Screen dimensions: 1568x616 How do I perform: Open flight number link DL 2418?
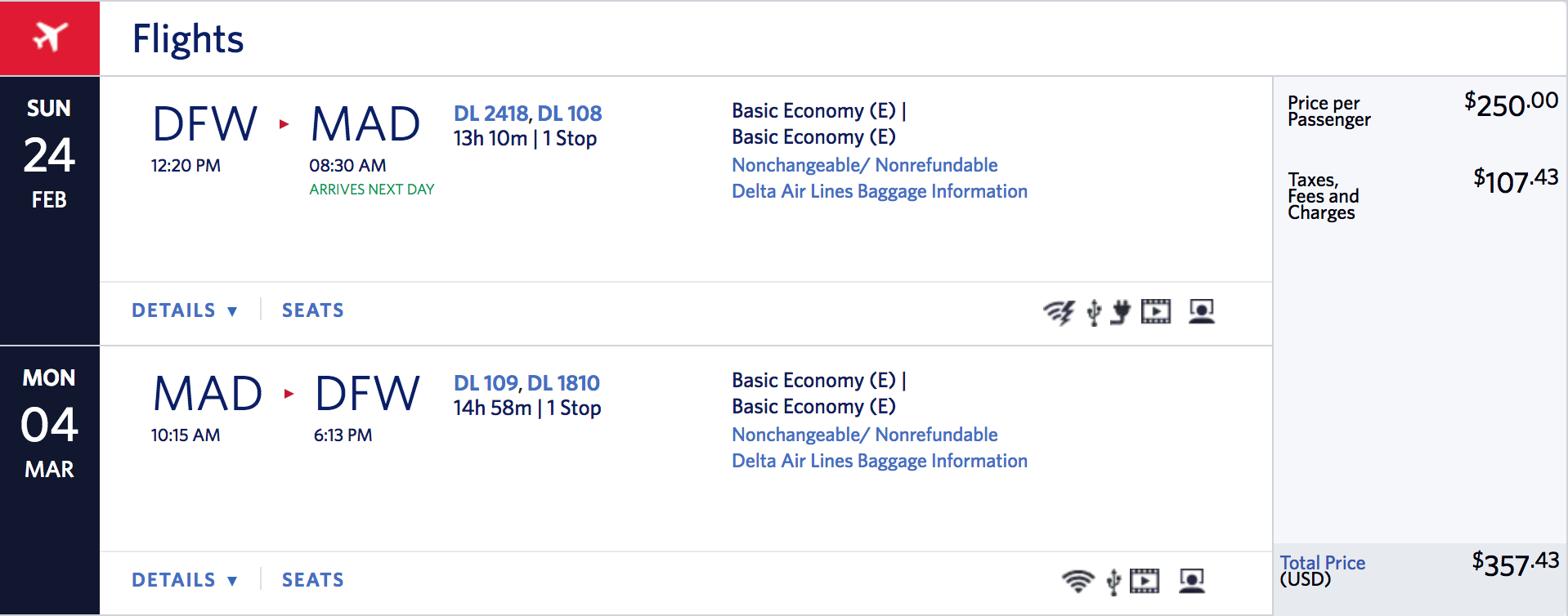(x=491, y=114)
